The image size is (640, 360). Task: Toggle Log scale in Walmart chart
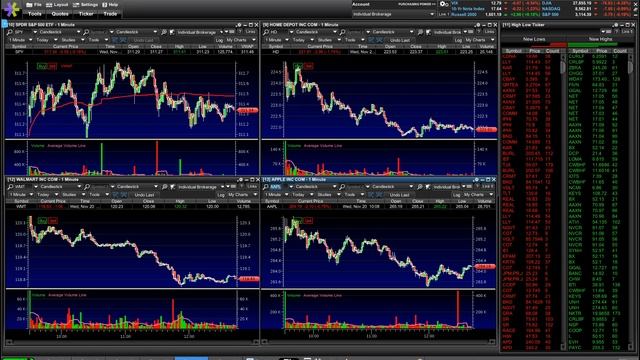(221, 195)
